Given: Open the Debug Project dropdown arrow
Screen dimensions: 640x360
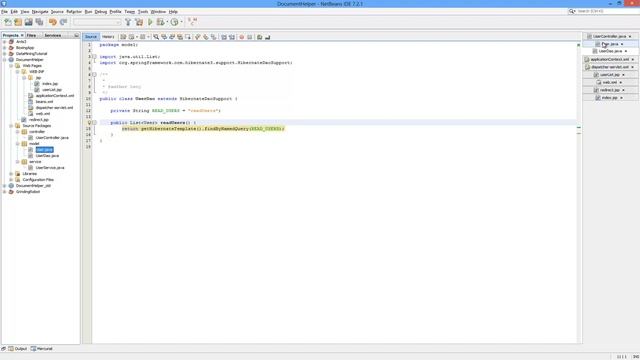Looking at the screenshot, I should (x=167, y=22).
